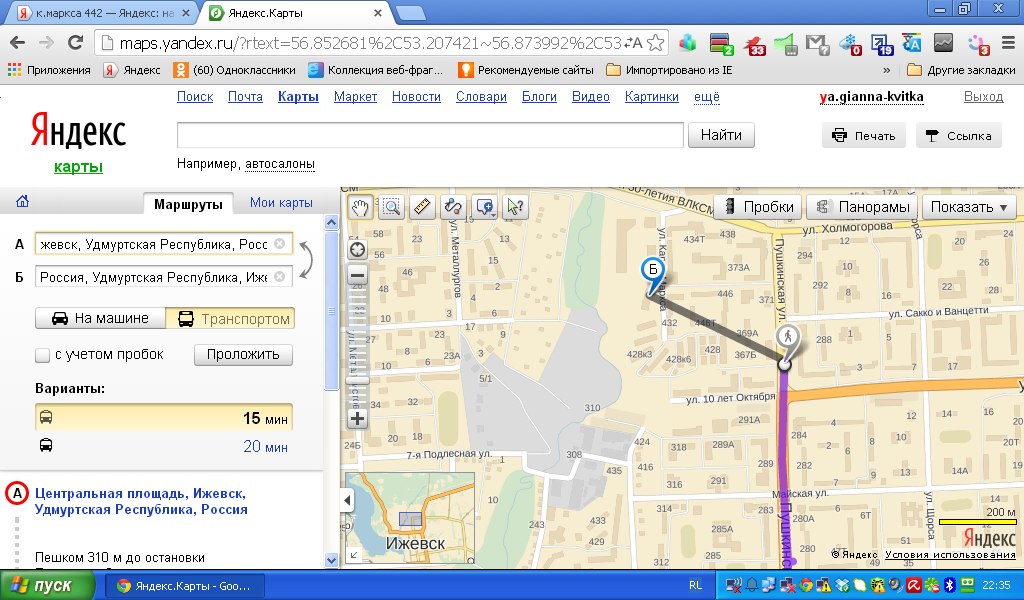The height and width of the screenshot is (600, 1024).
Task: Go back to the previous page
Action: (x=18, y=43)
